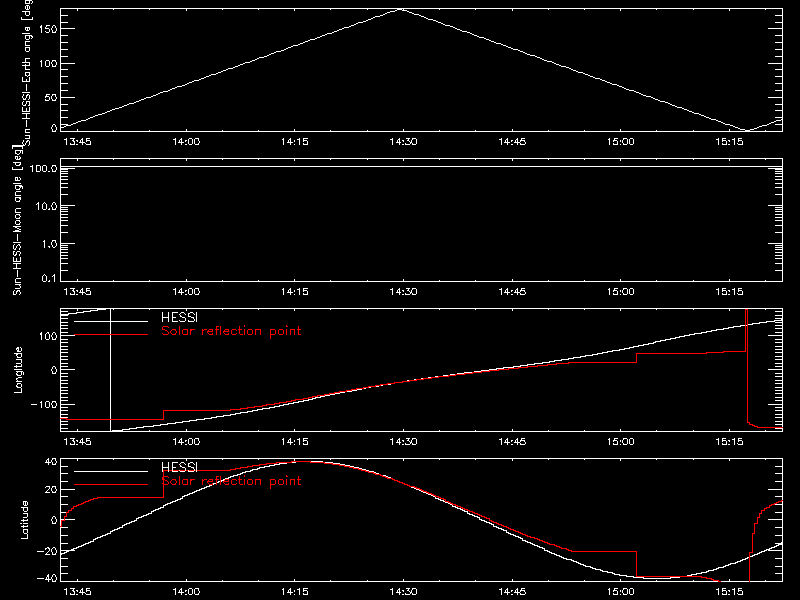
Task: Click the -100 tick on Longitude axis
Action: click(x=44, y=404)
